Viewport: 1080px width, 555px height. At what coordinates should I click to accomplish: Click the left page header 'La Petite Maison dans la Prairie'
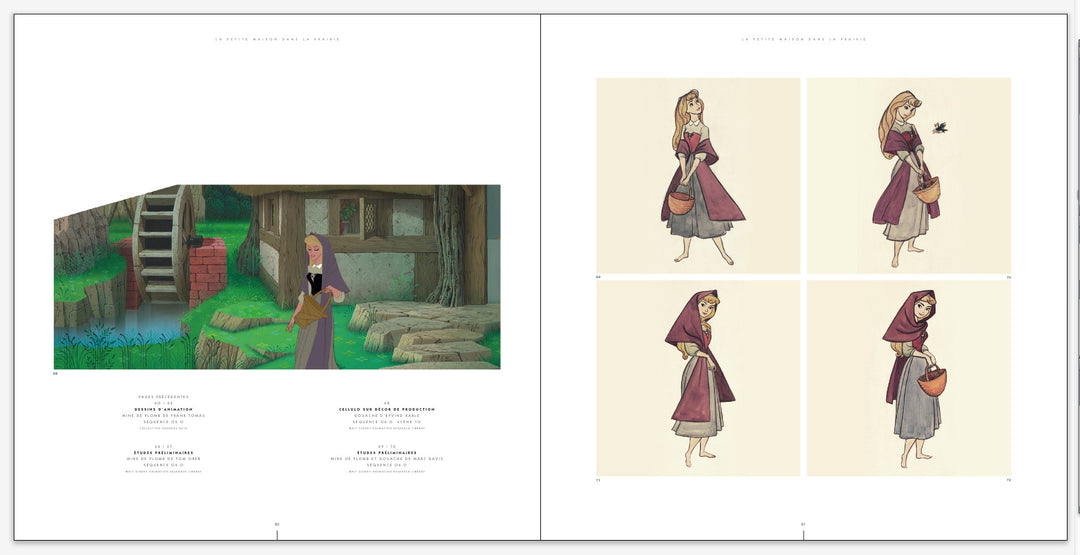(278, 39)
